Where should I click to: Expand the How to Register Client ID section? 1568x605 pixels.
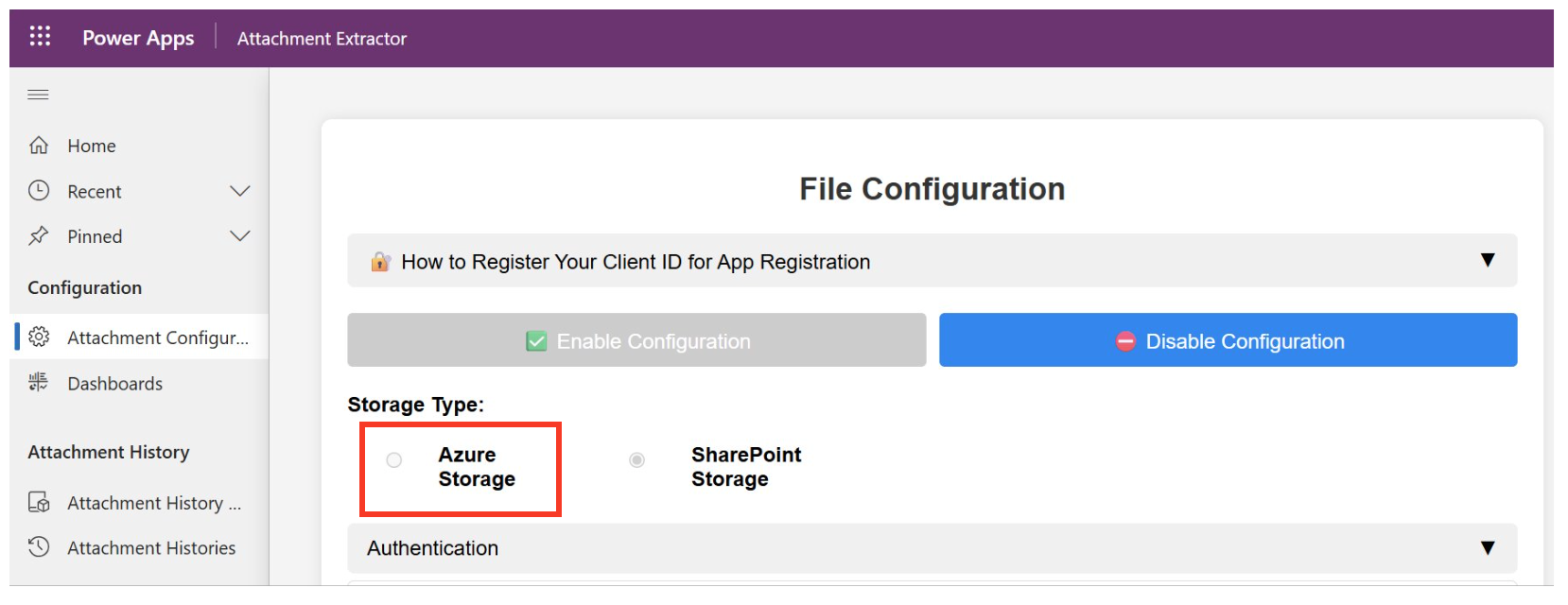(1487, 261)
